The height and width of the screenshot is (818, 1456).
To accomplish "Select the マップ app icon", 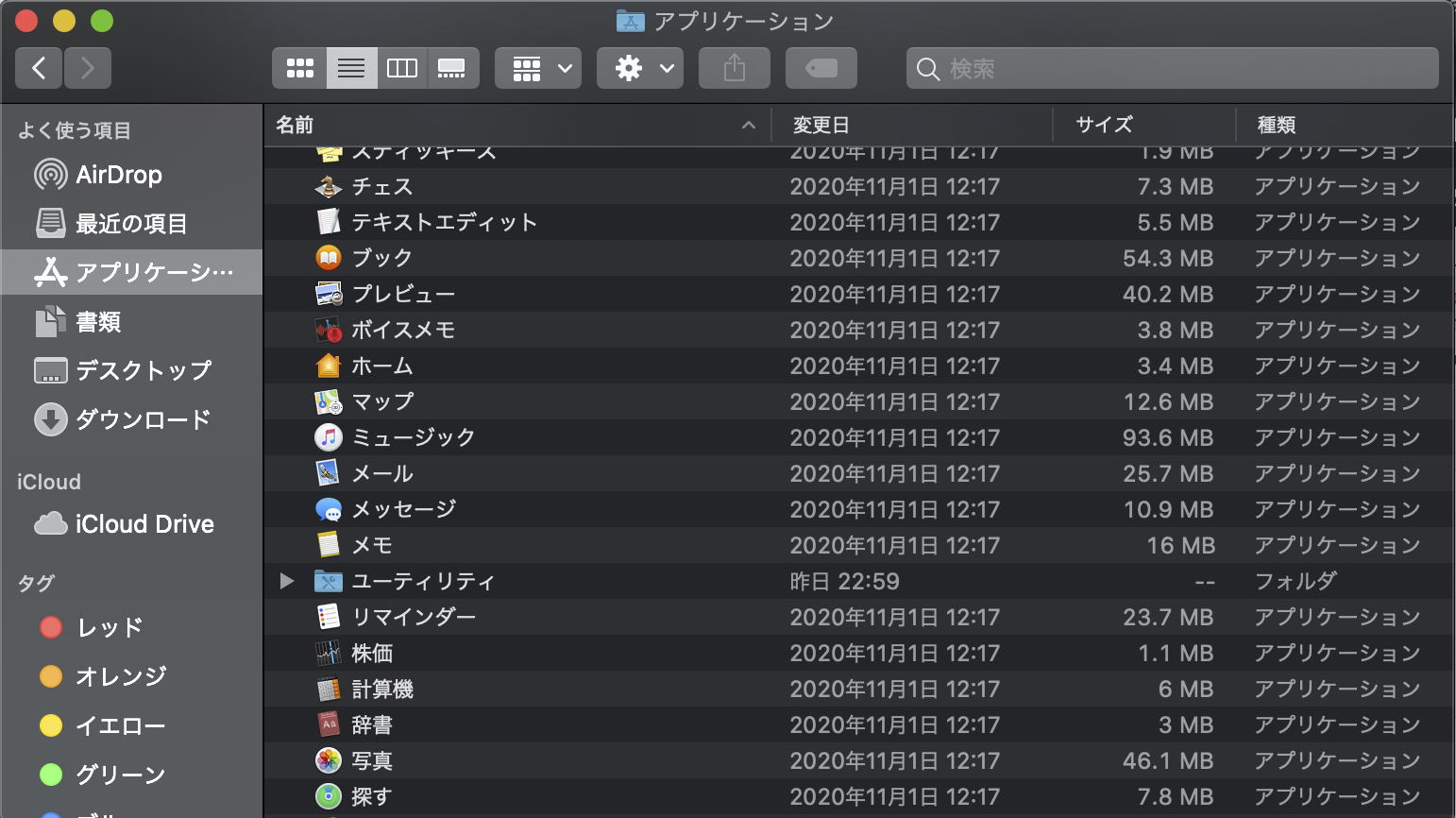I will 328,401.
